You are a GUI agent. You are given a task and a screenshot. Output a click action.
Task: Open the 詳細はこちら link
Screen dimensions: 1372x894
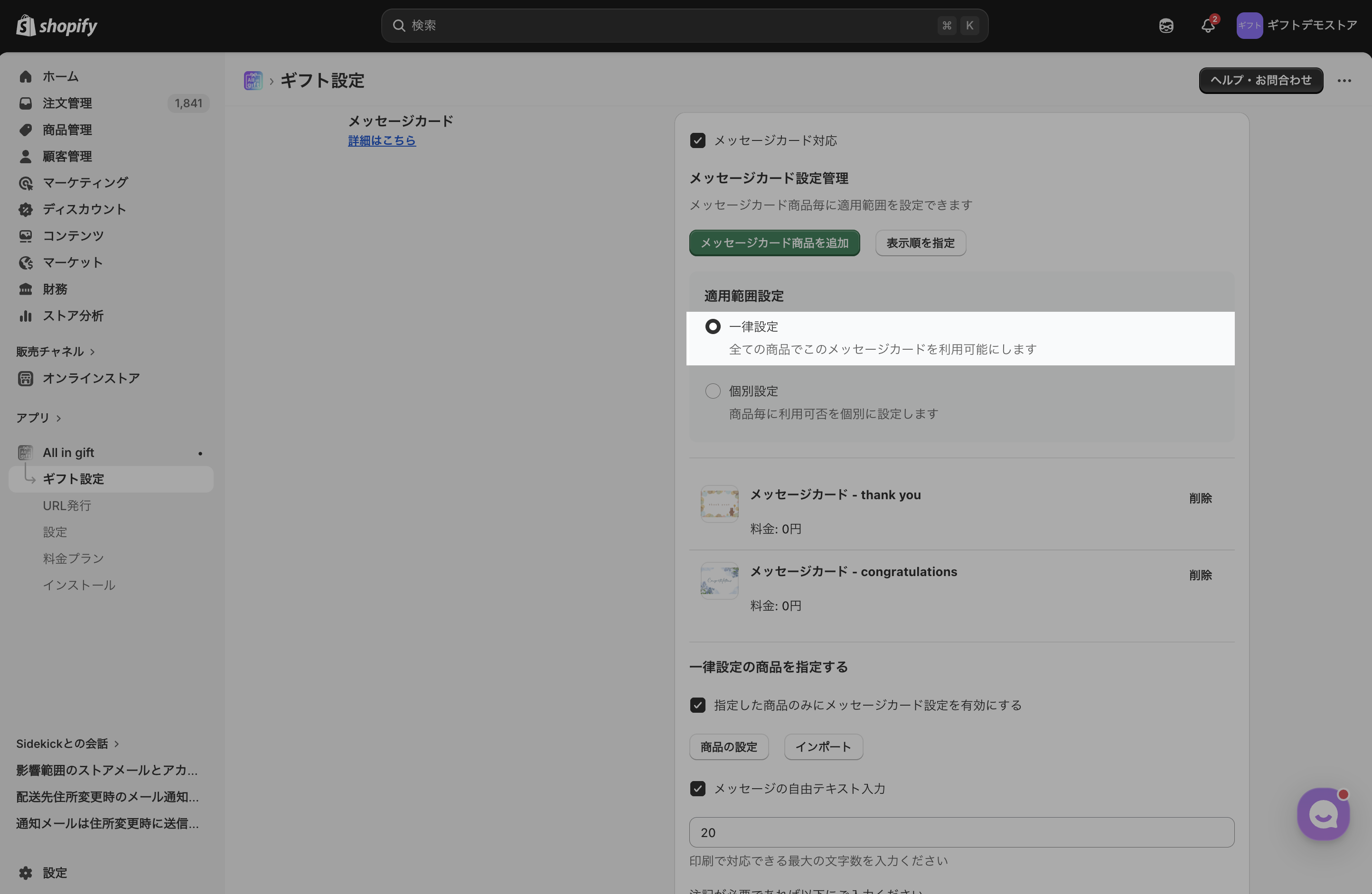point(382,140)
